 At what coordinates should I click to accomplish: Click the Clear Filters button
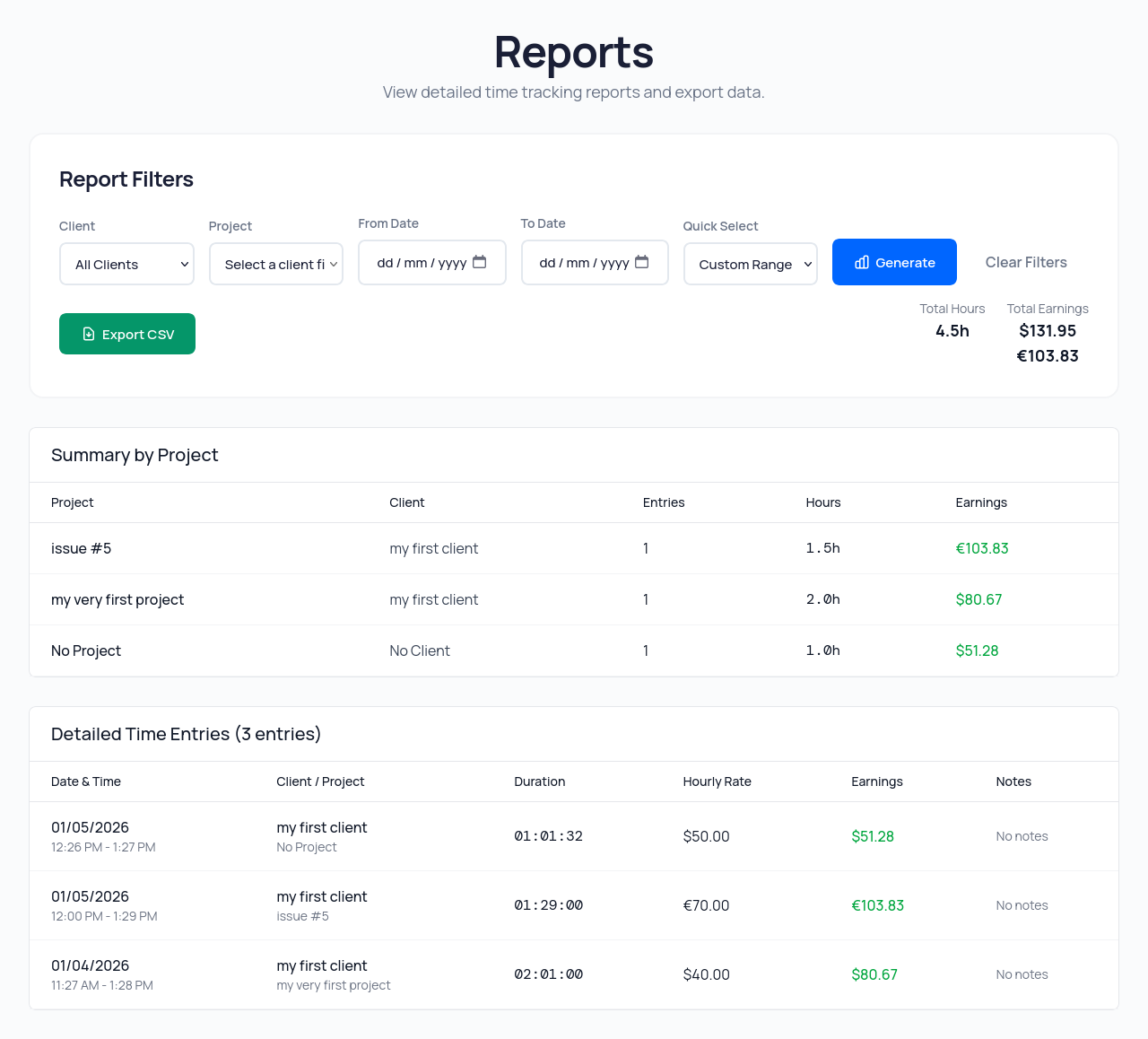(x=1026, y=262)
